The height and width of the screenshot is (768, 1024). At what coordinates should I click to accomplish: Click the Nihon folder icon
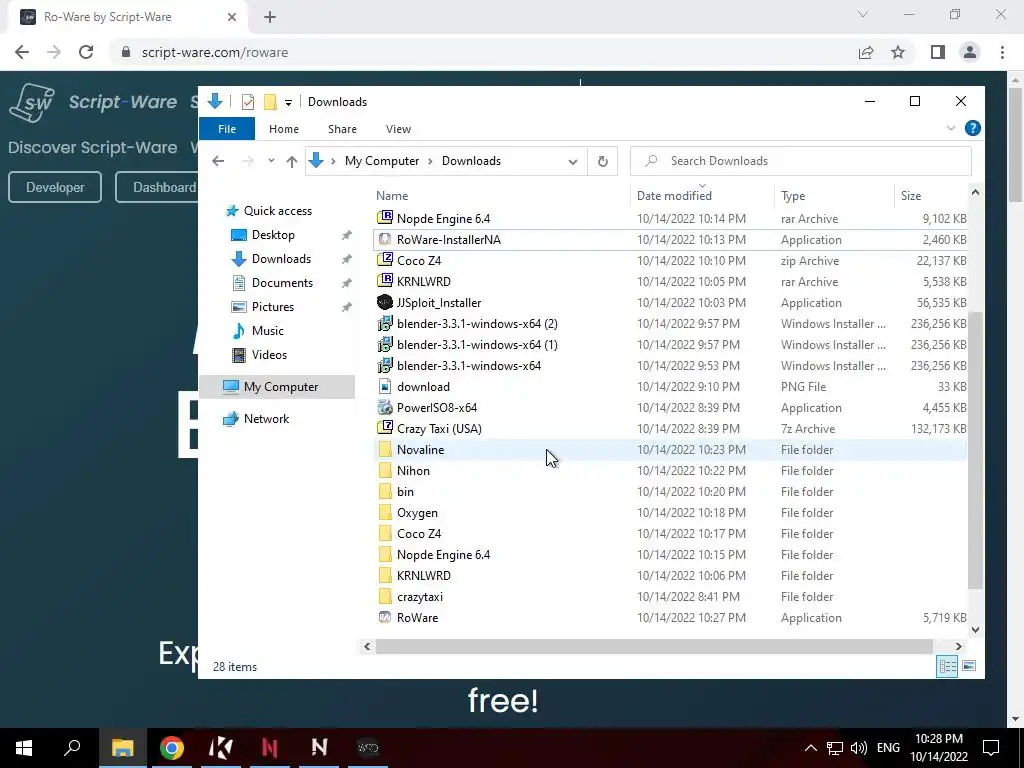coord(385,470)
